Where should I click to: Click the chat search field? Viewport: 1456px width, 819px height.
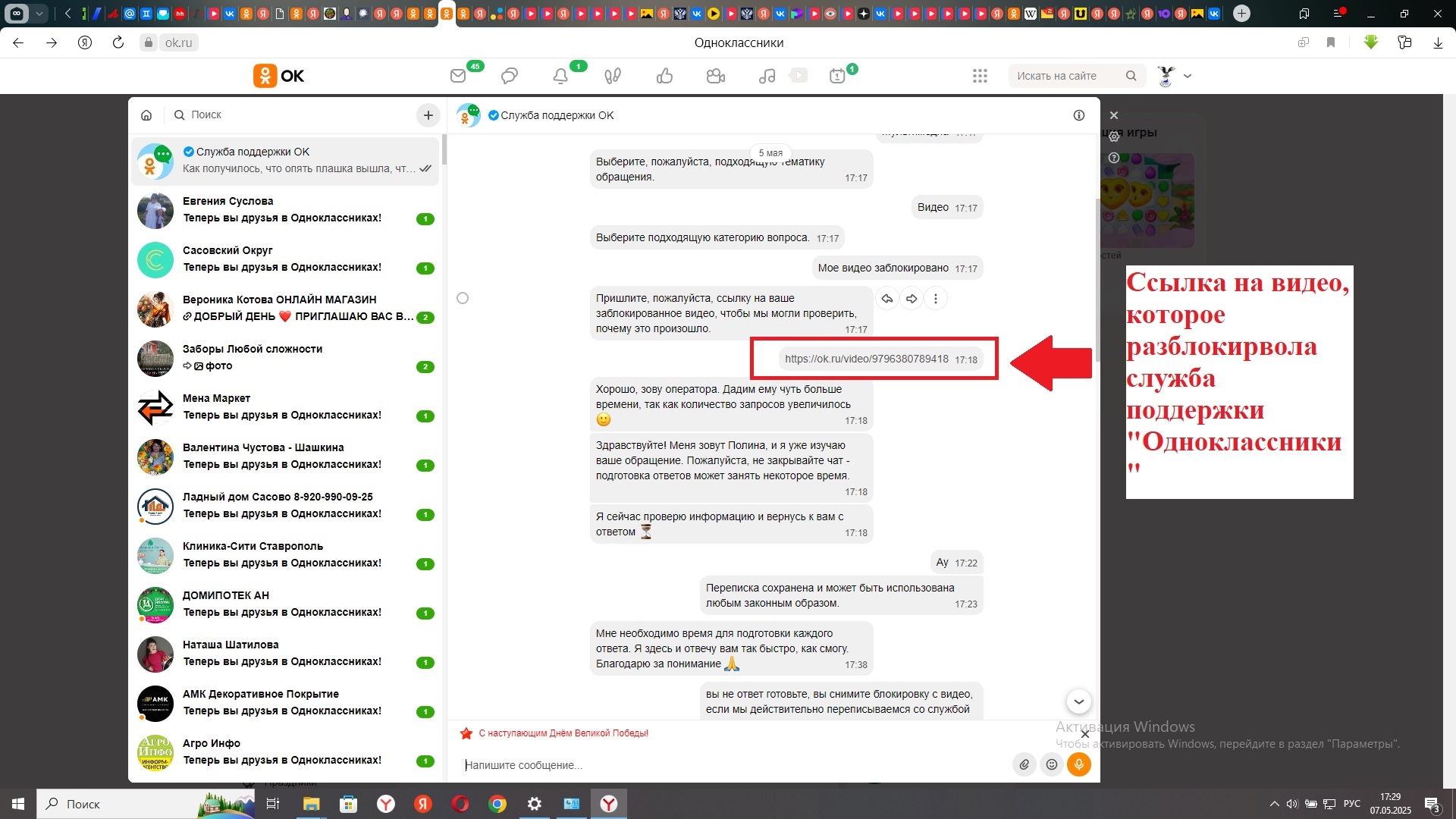tap(292, 115)
